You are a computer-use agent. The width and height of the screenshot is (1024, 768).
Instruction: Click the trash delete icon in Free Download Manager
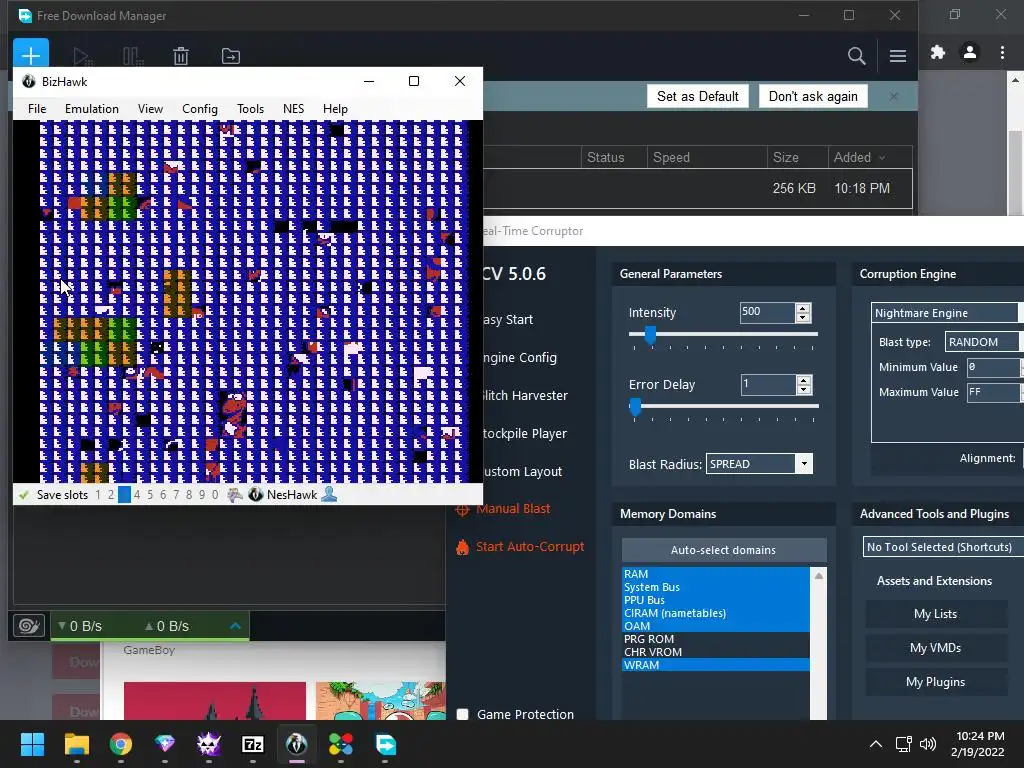pyautogui.click(x=181, y=56)
